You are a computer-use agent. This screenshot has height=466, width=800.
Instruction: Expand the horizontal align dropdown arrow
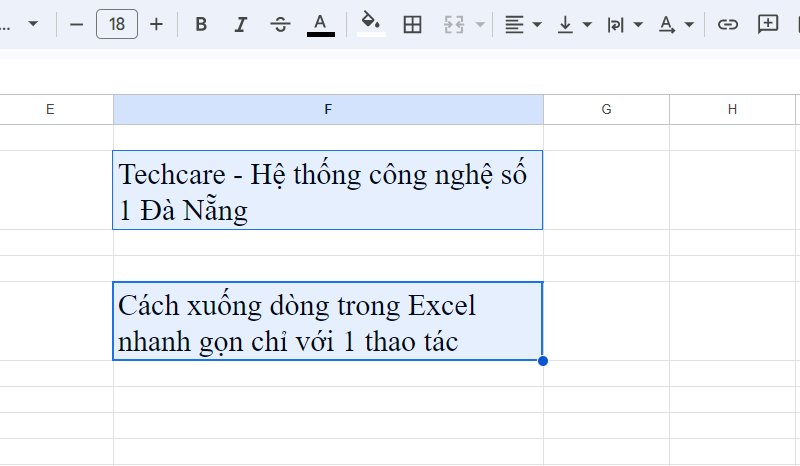coord(537,24)
